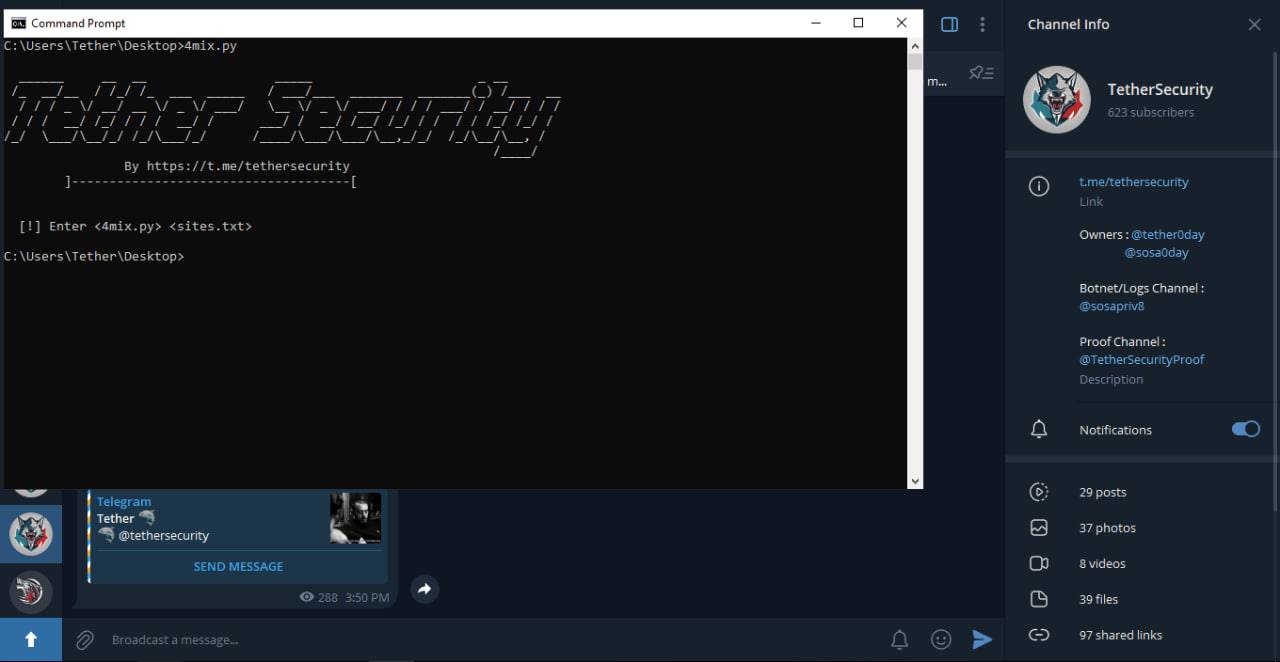Click the '623 subscribers' text
Screen dimensions: 1280x662
[x=1150, y=113]
